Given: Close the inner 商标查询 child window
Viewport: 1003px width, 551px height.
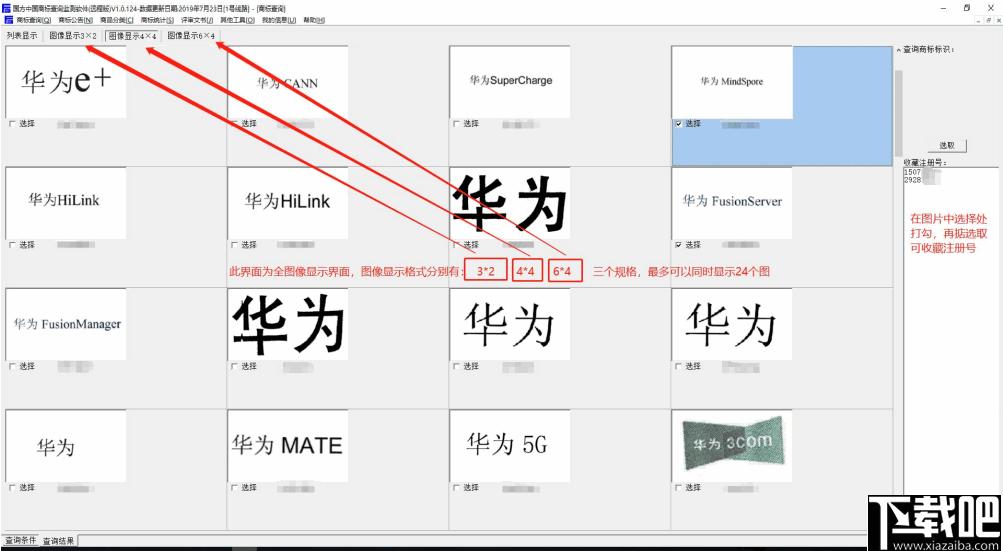Looking at the screenshot, I should click(997, 20).
